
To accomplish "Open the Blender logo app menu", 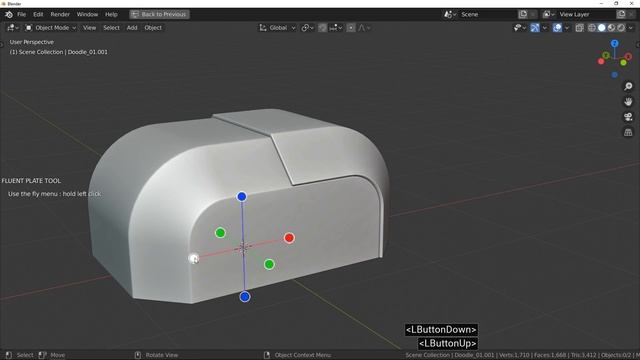I will pos(9,14).
